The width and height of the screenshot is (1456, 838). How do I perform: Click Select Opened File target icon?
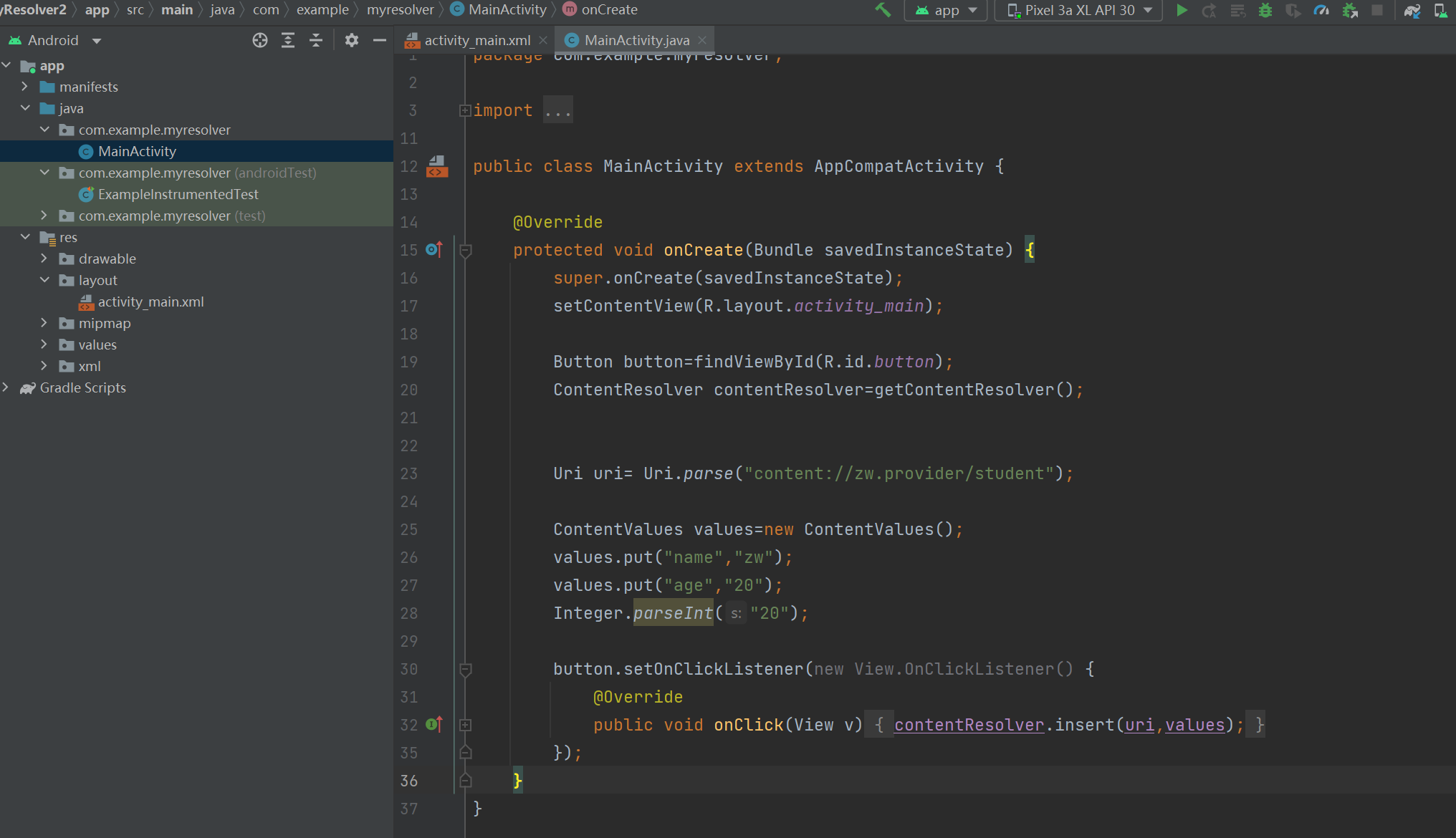click(260, 40)
